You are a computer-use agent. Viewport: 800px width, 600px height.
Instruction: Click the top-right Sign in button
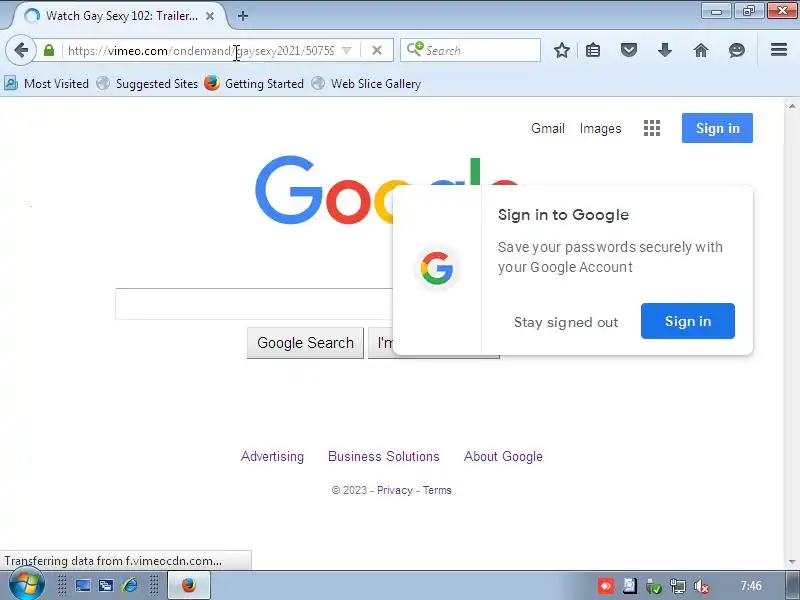717,128
